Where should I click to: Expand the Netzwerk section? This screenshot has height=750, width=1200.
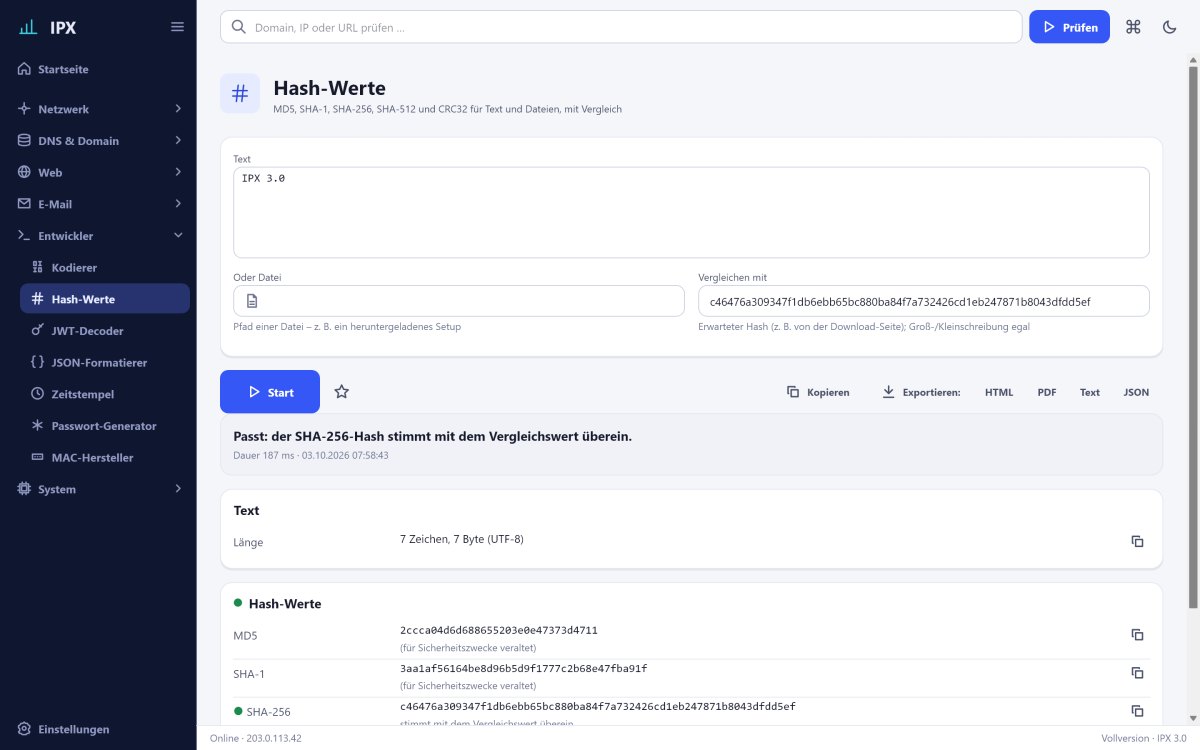point(178,108)
